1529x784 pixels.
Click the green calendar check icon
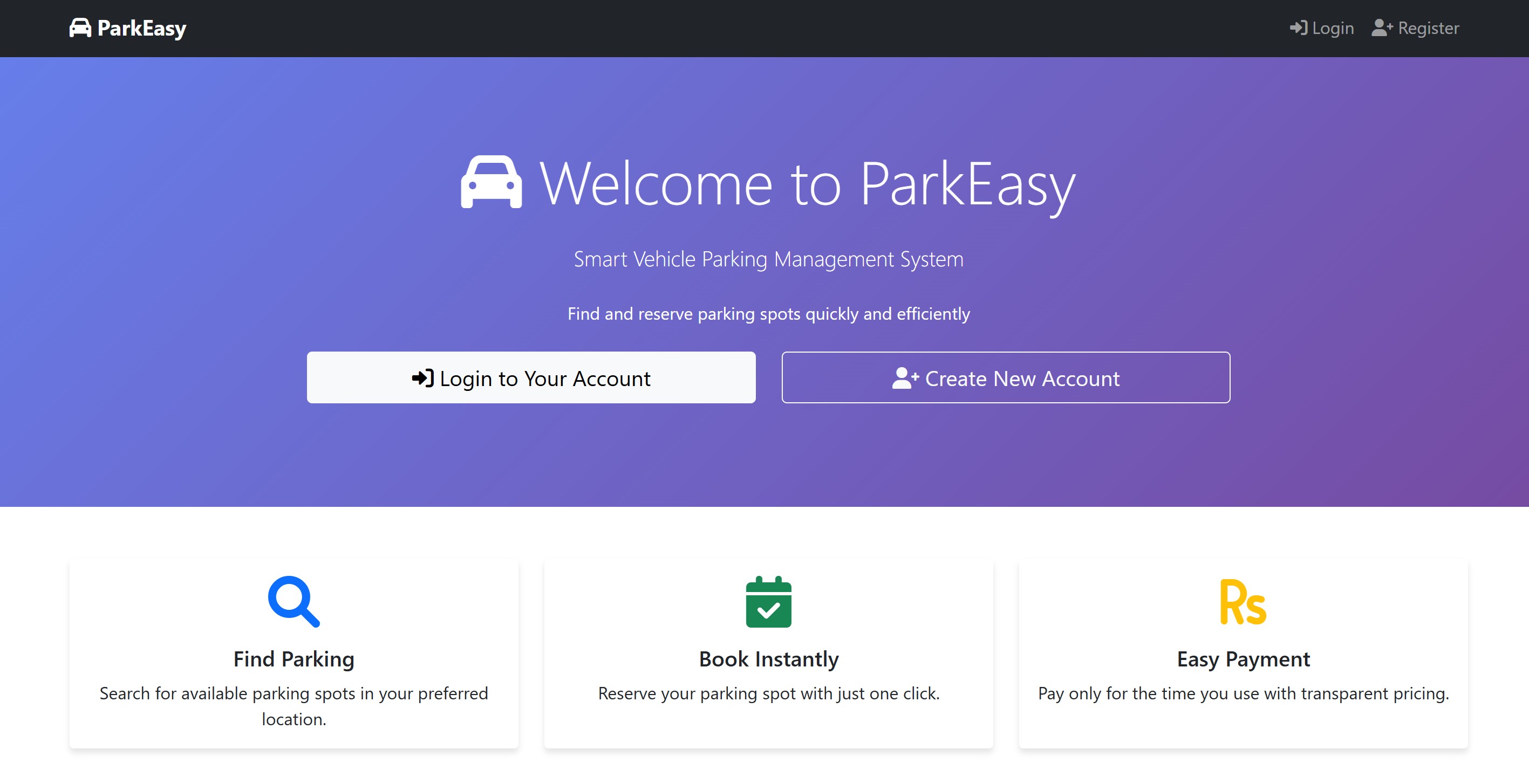click(x=768, y=601)
